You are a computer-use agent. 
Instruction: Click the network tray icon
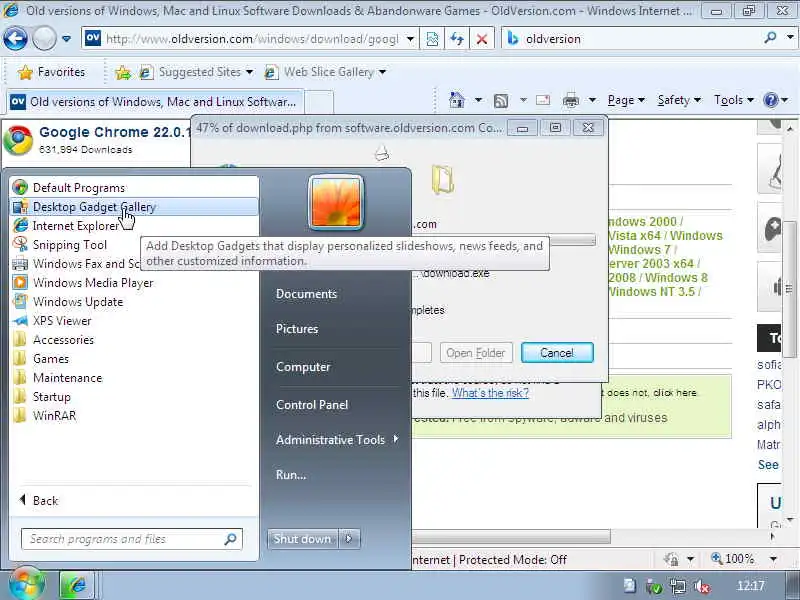pyautogui.click(x=678, y=586)
